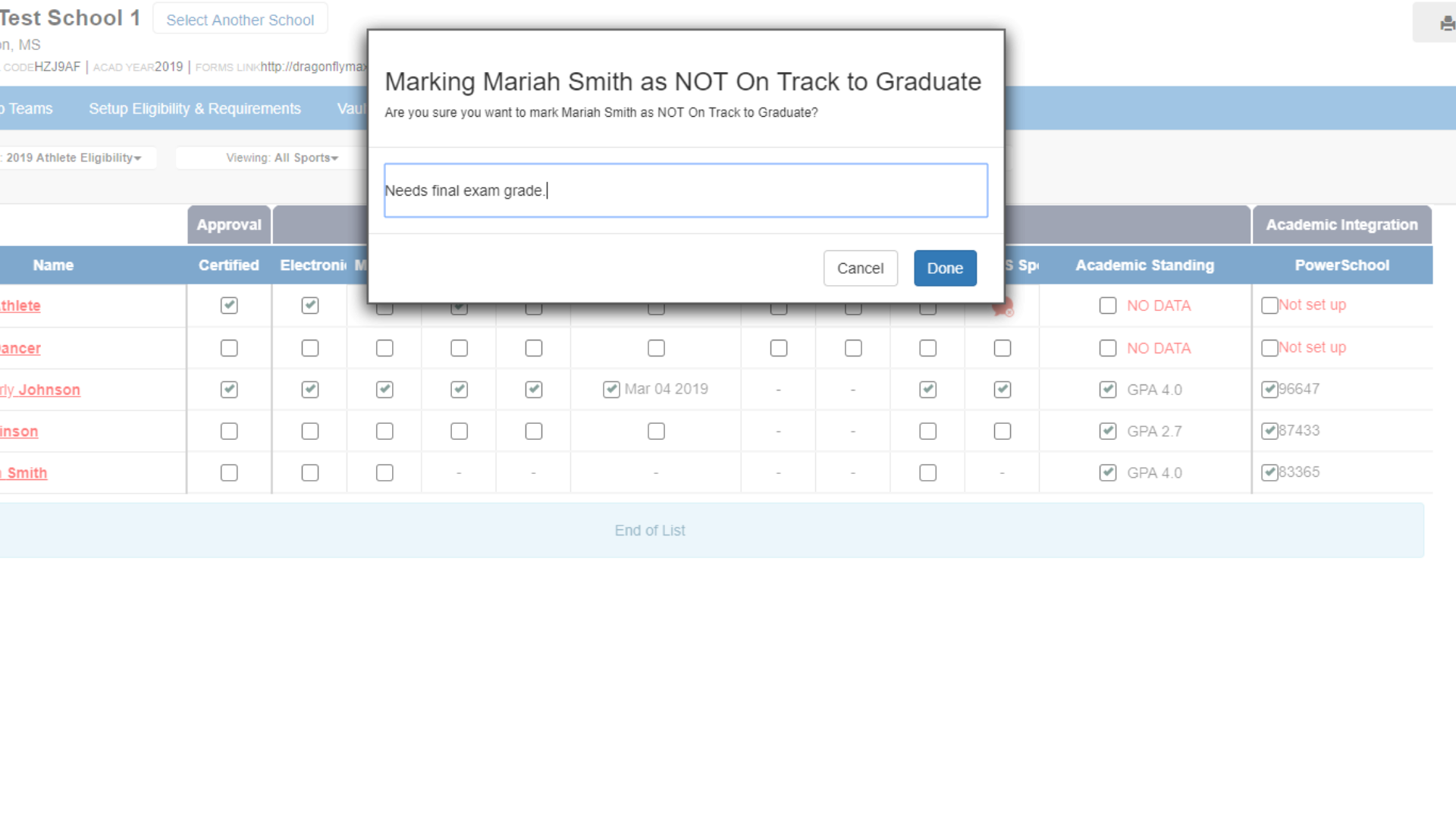Go to the Teams menu item

coord(30,108)
